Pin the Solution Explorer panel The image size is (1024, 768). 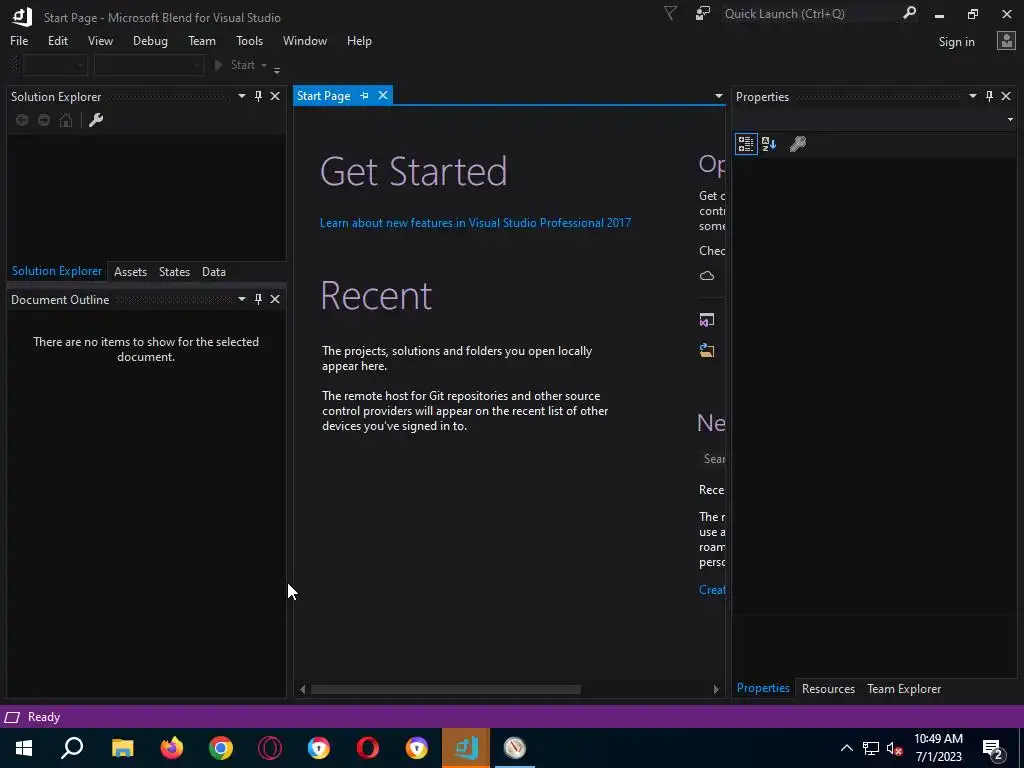click(x=259, y=97)
